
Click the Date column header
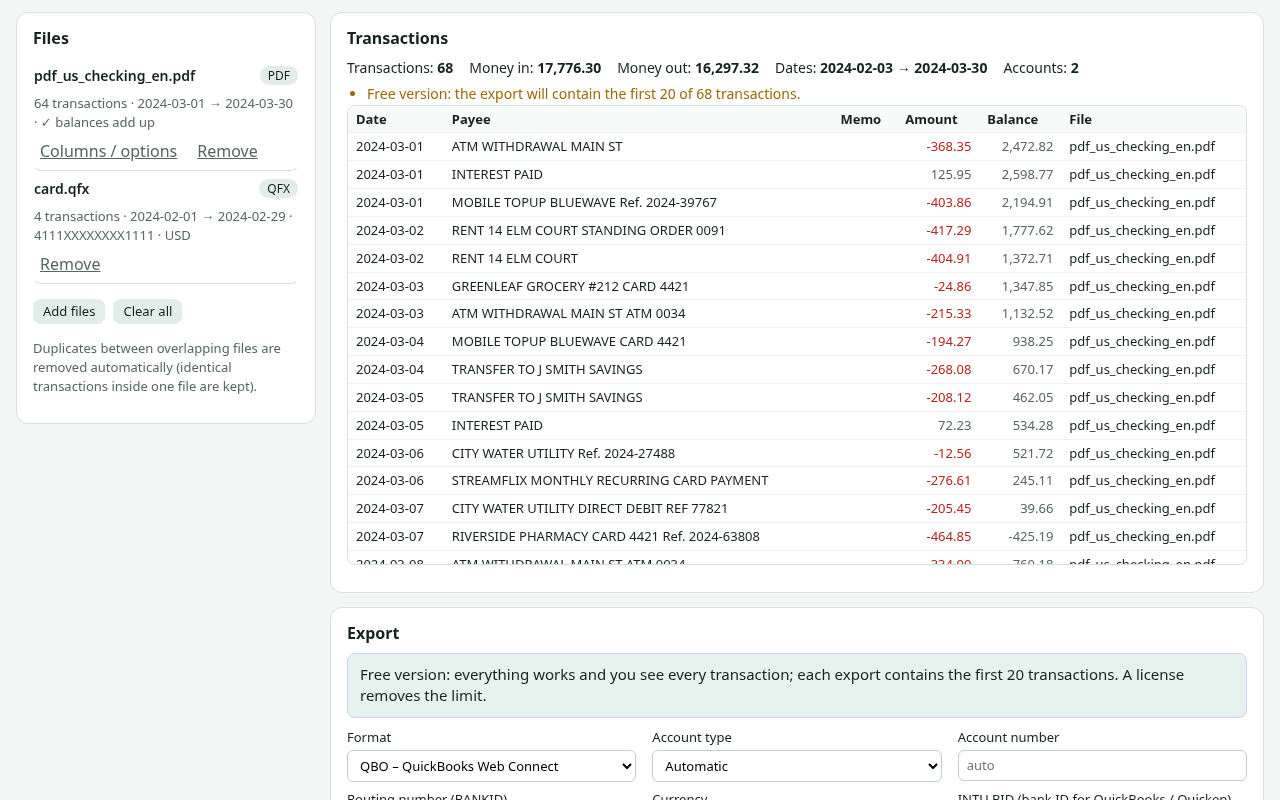tap(371, 119)
